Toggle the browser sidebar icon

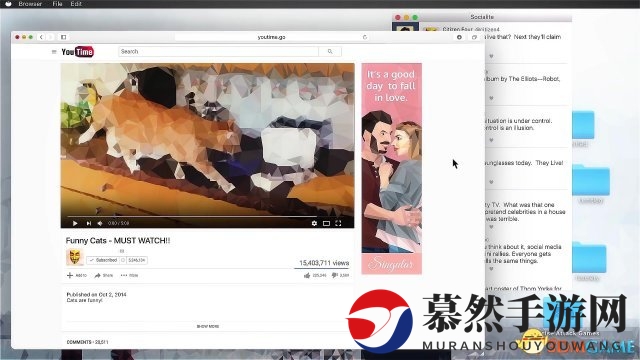click(x=63, y=37)
